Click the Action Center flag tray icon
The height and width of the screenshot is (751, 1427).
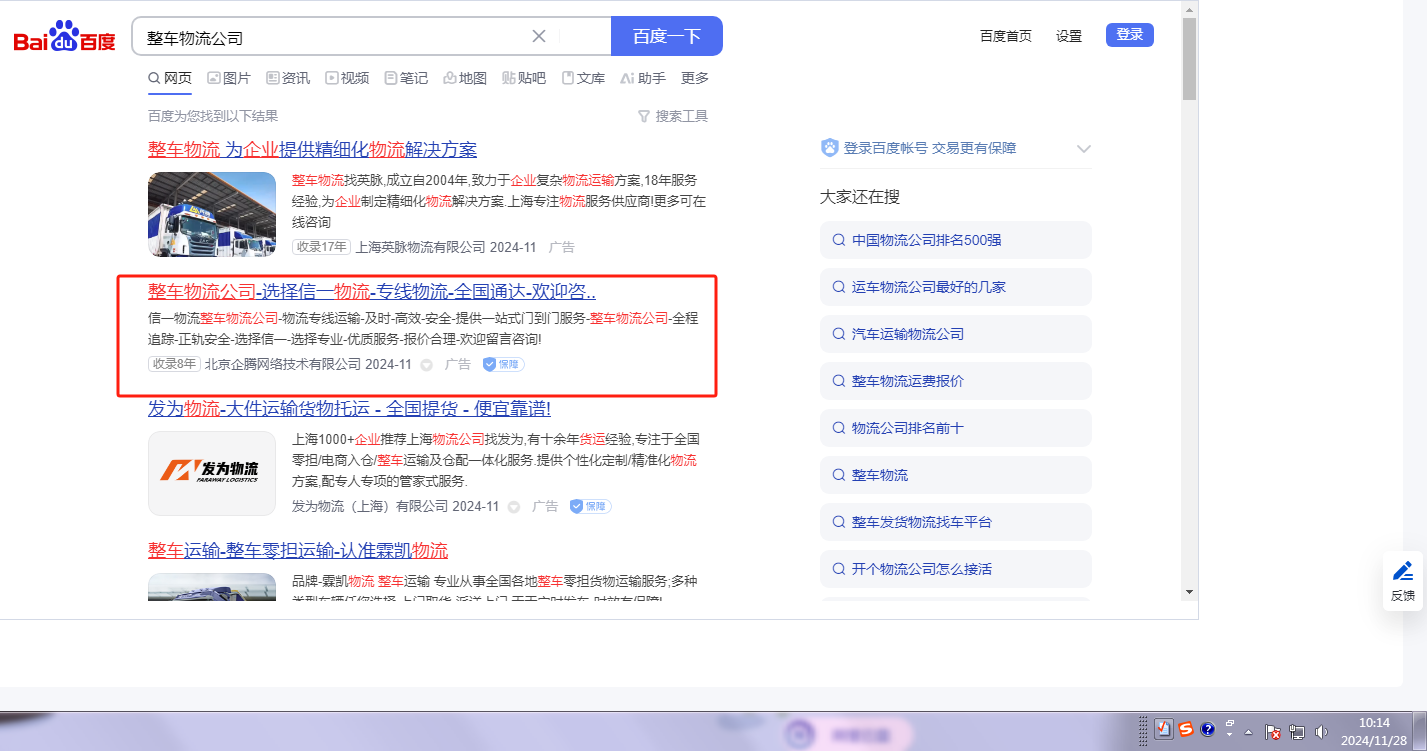1273,731
